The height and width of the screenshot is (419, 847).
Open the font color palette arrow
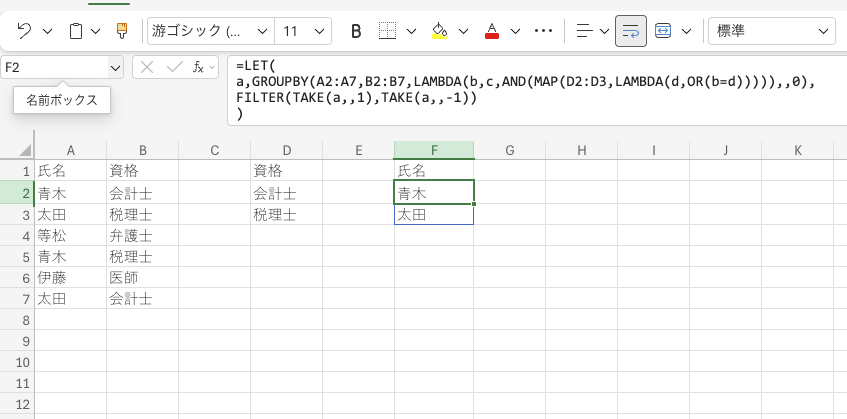pos(515,31)
